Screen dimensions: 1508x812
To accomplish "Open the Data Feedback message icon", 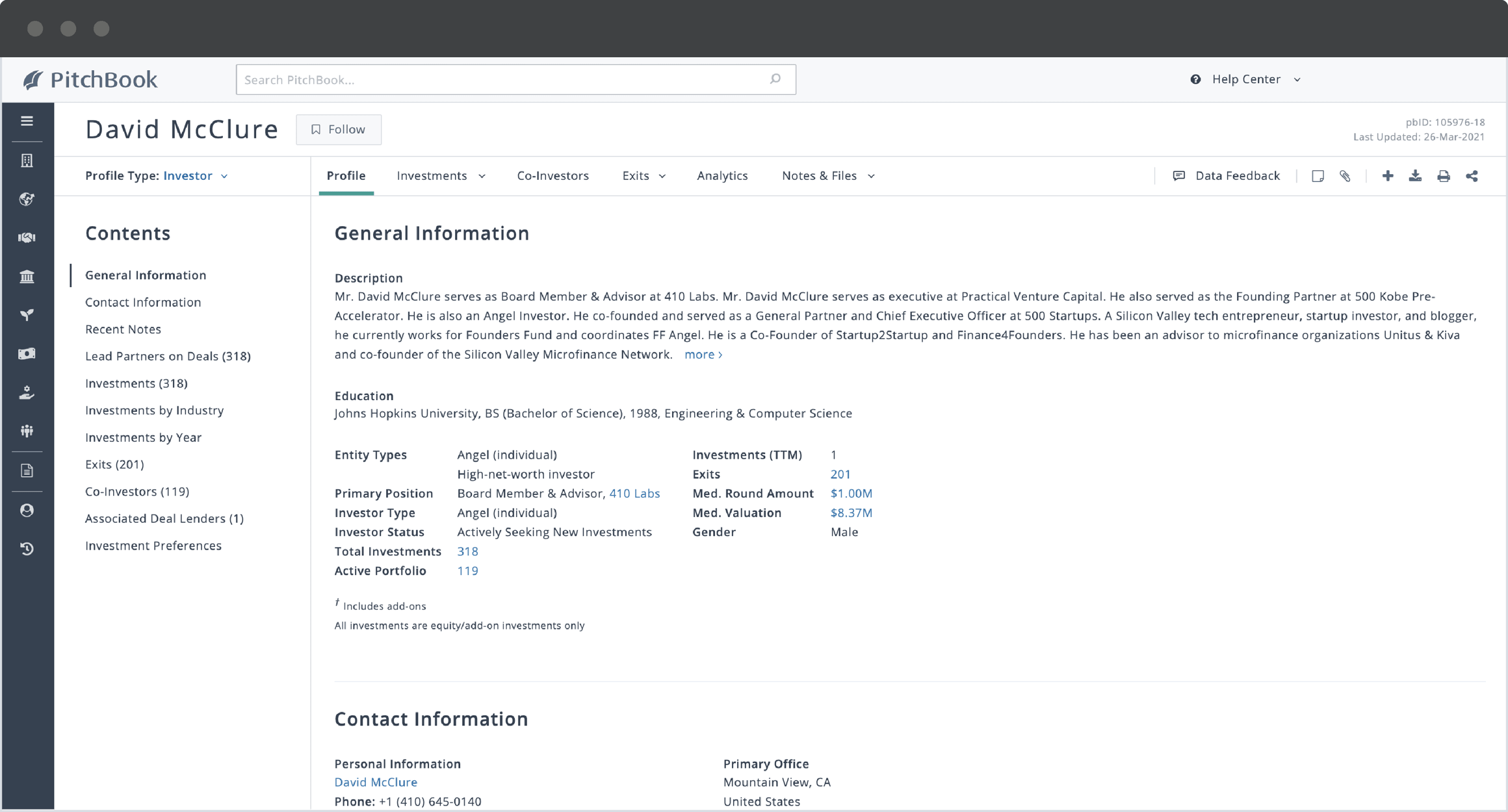I will point(1180,175).
